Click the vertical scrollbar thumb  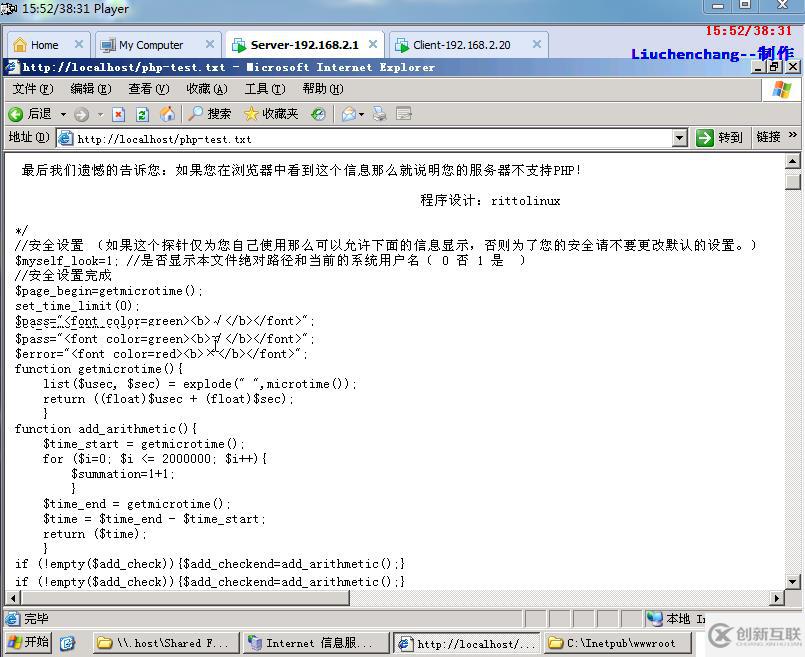point(793,183)
